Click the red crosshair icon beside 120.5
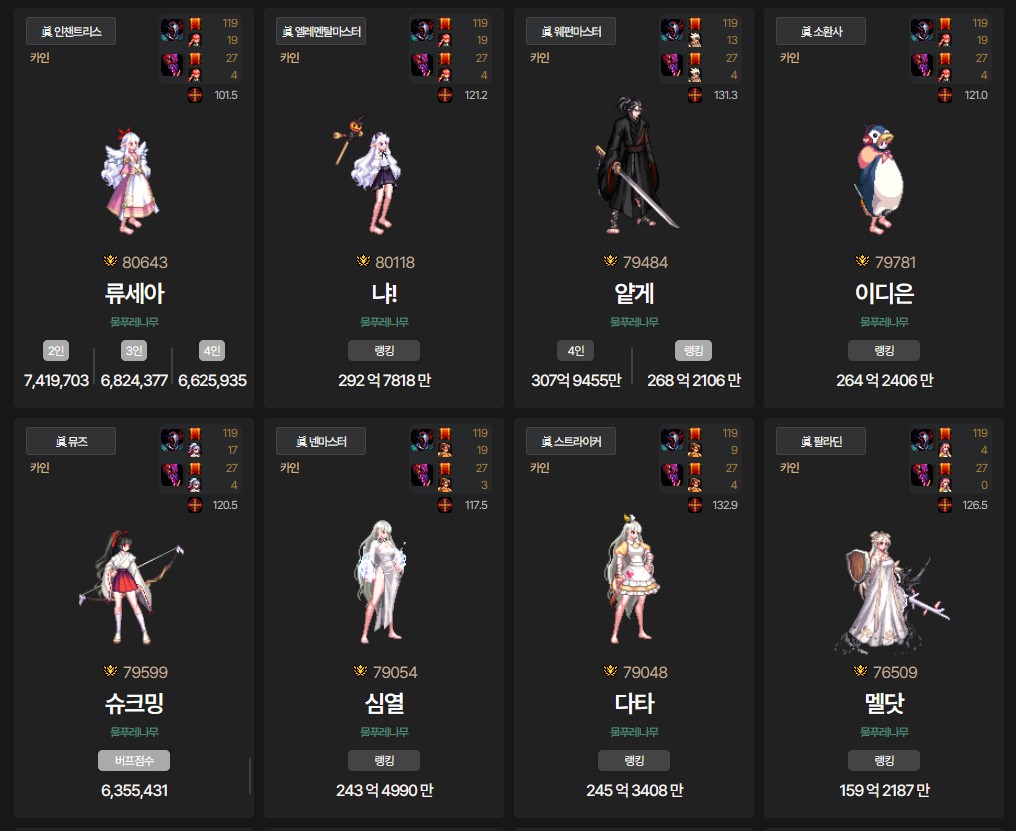 pos(195,505)
